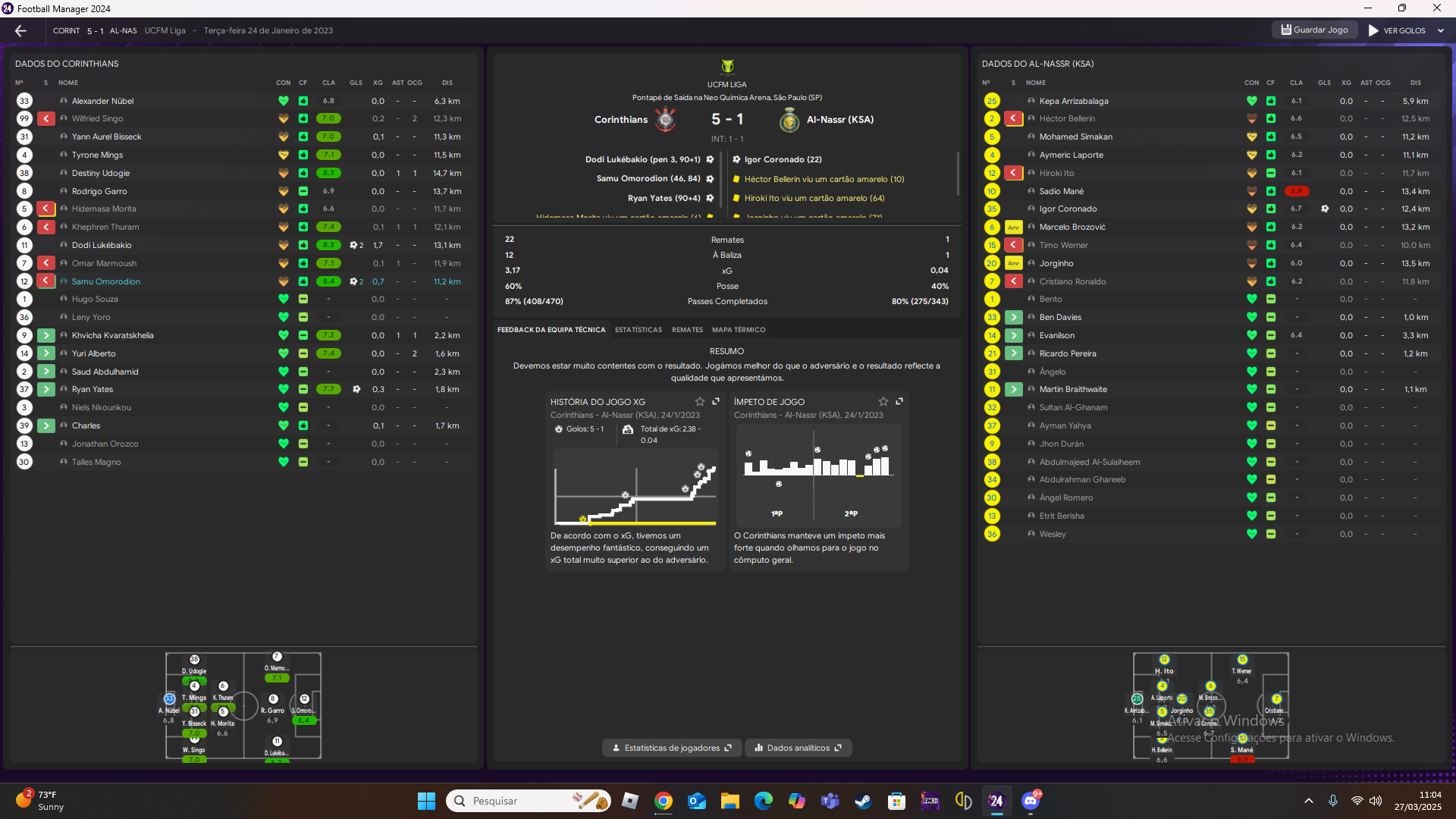Screen dimensions: 1456x819
Task: Switch to Feedback da Equipa Técnica tab
Action: tap(551, 330)
